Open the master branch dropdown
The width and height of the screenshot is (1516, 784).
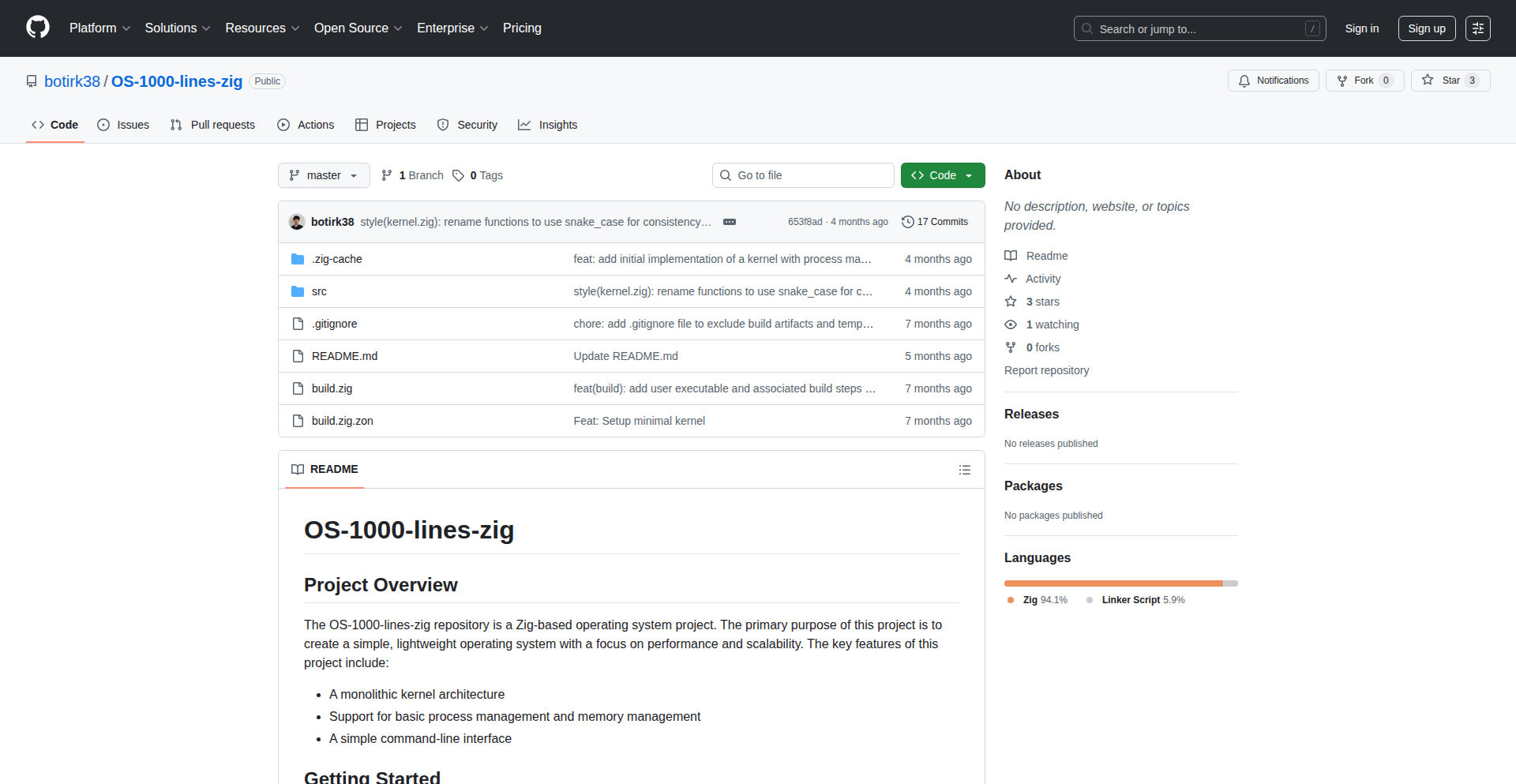(324, 175)
